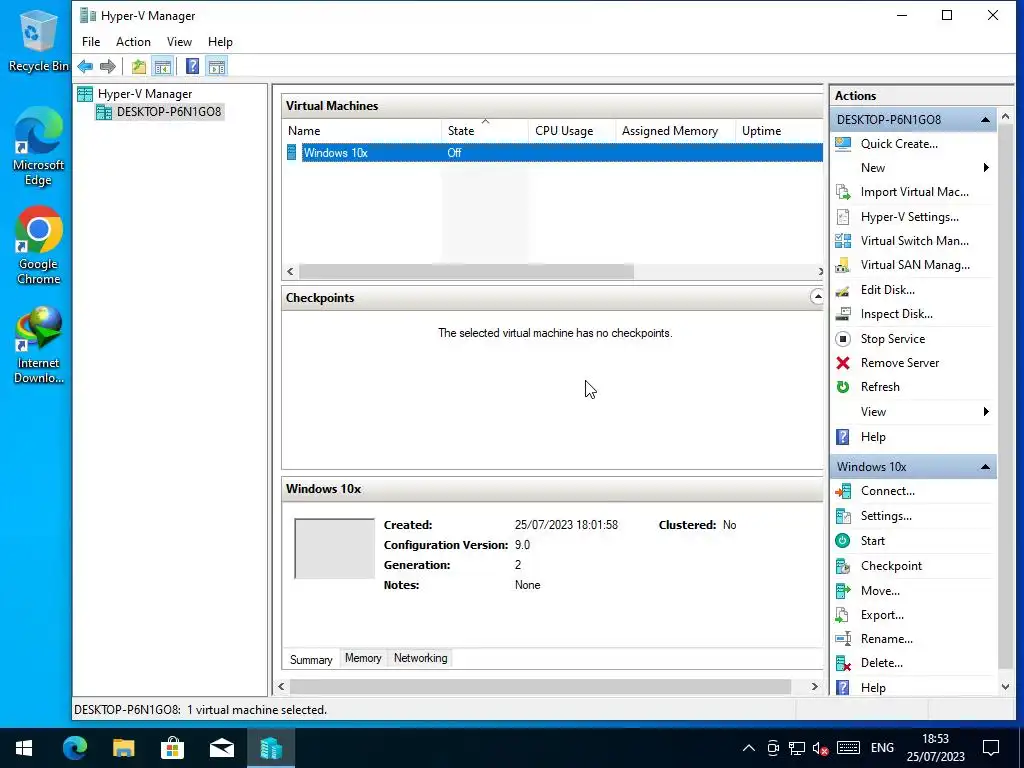Toggle the Show/Hide Console Tree toolbar icon
Screen dimensions: 1024x768
pos(163,66)
